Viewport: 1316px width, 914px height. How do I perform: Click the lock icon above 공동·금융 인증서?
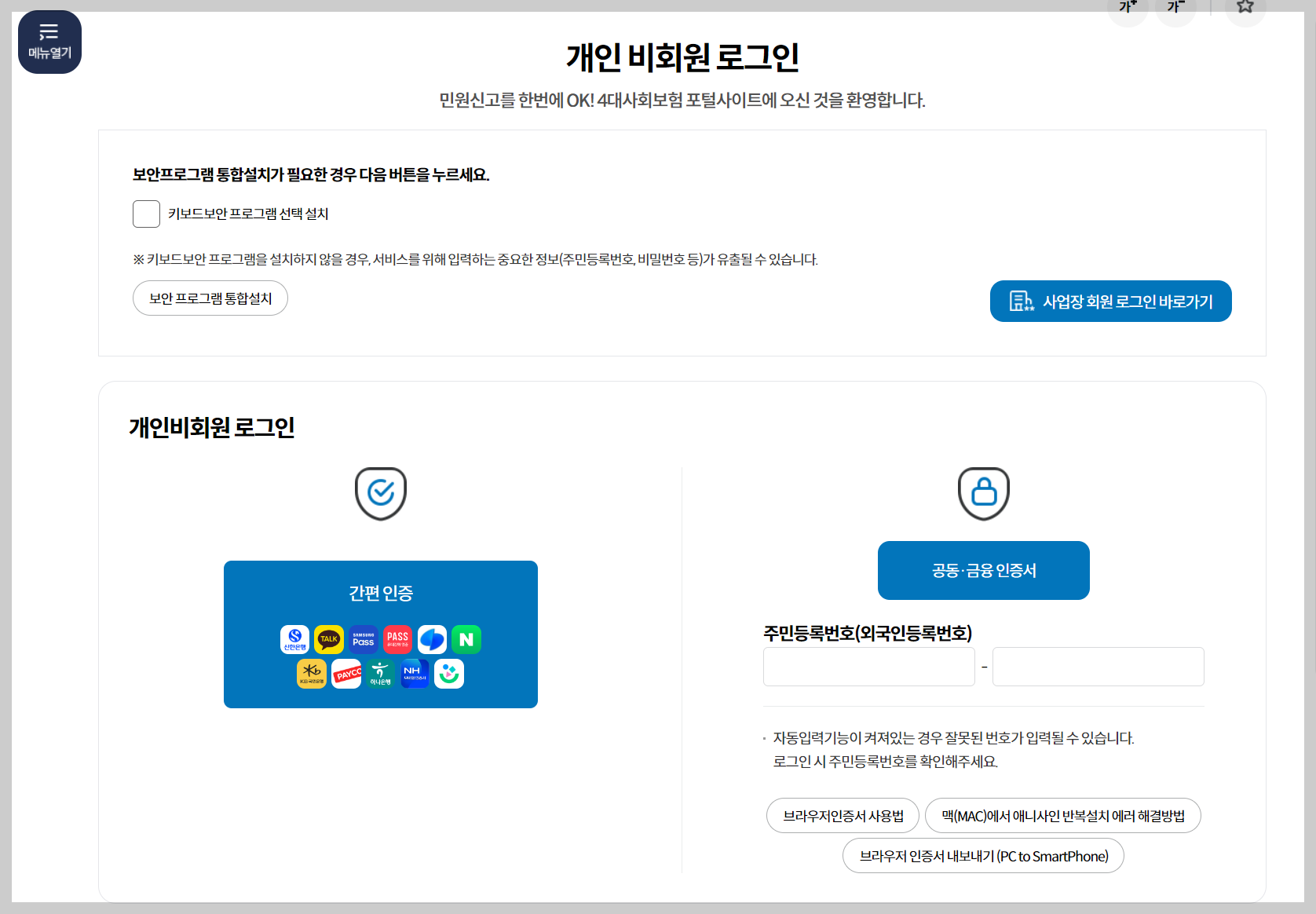tap(983, 492)
